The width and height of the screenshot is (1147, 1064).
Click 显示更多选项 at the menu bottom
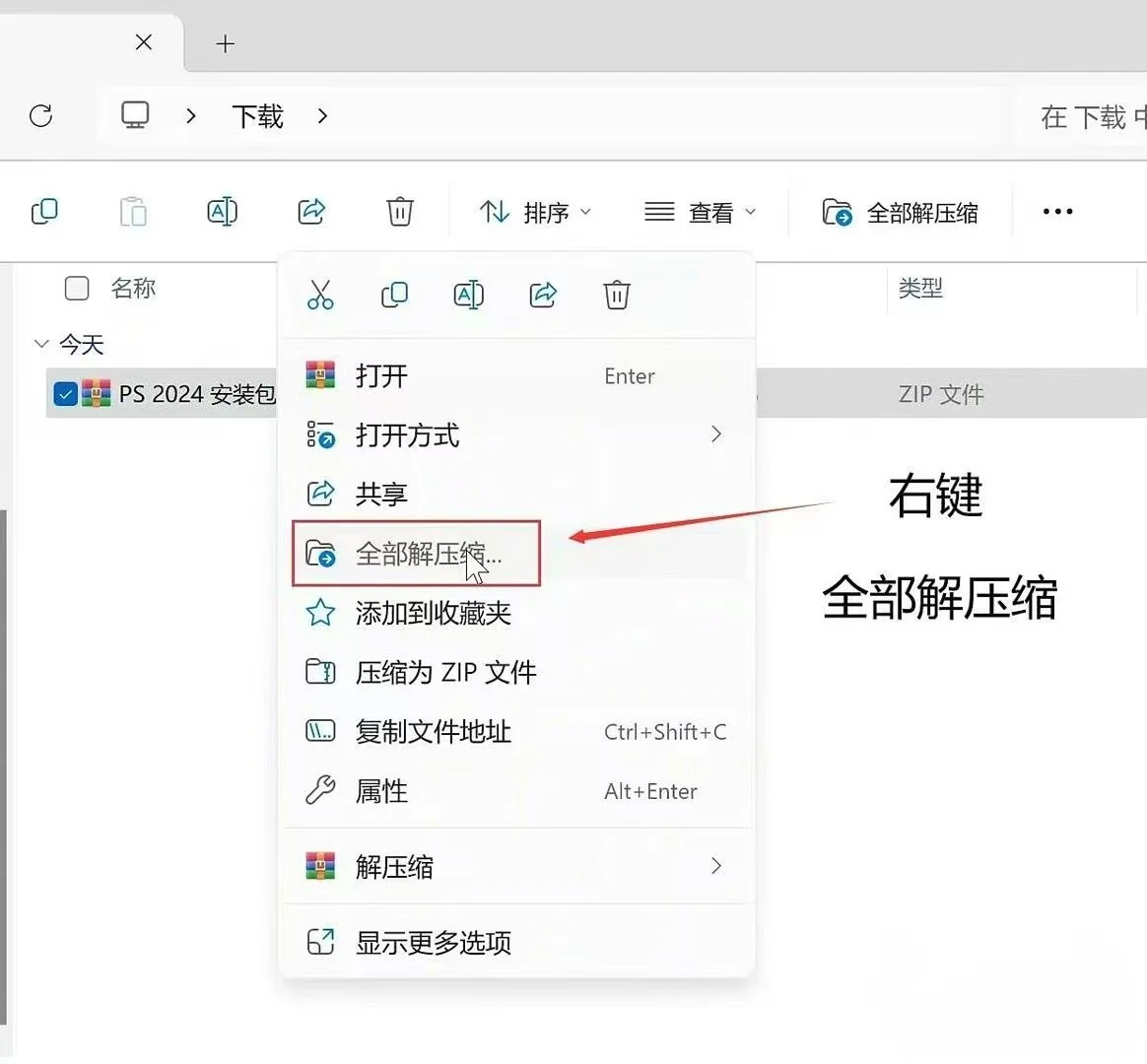(436, 942)
